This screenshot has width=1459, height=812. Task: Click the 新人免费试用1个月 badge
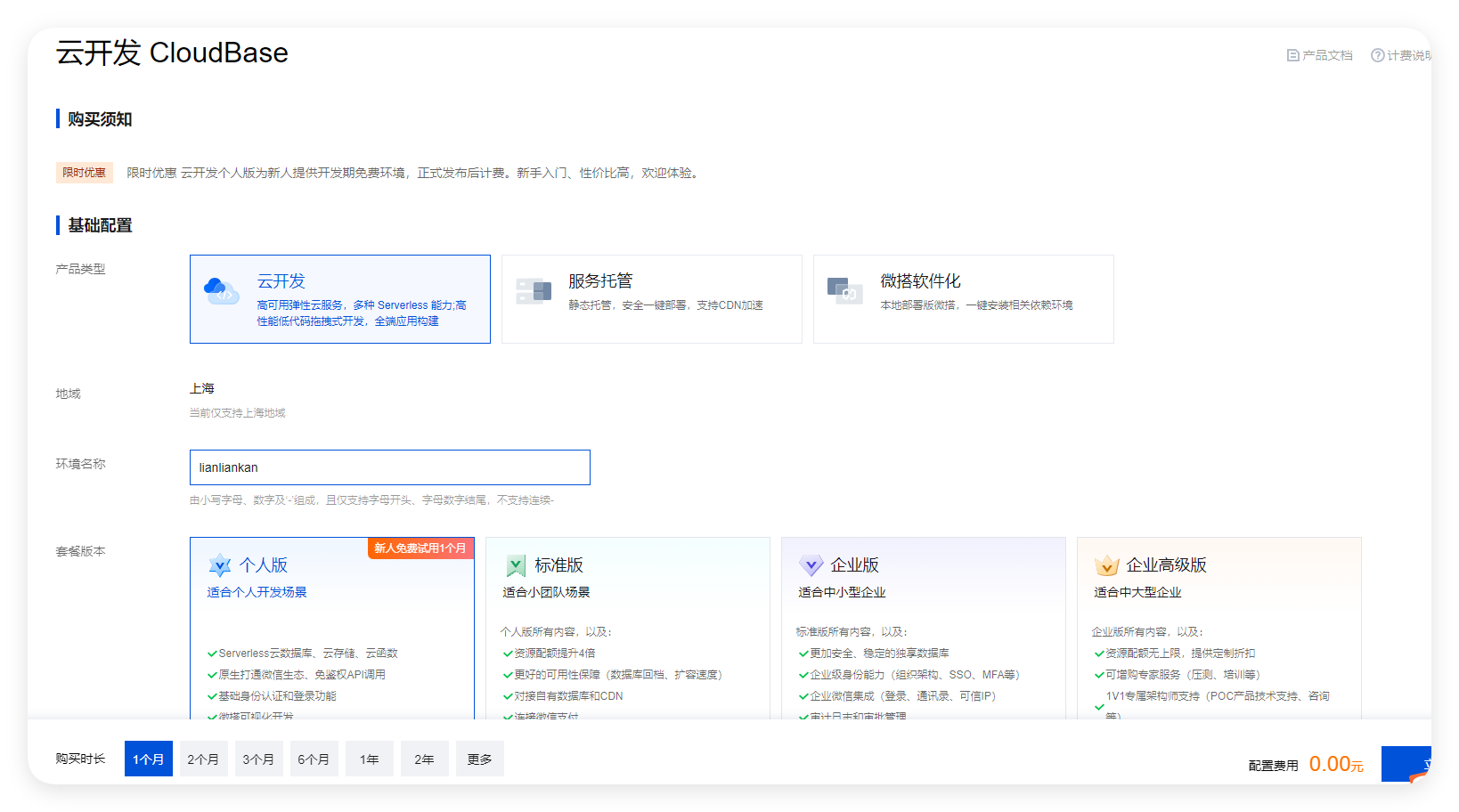tap(420, 548)
